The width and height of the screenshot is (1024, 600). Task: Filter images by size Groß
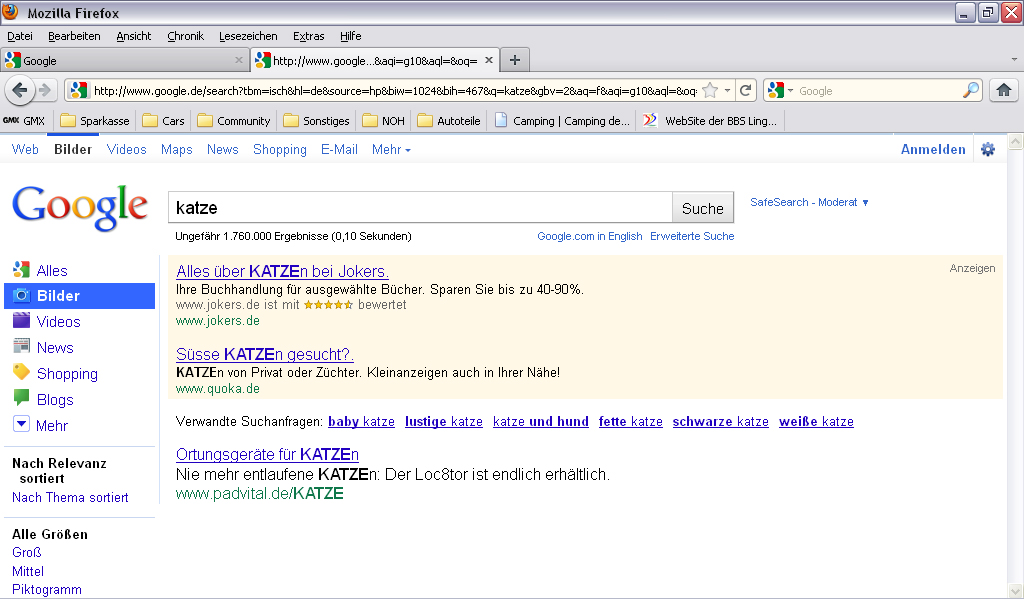26,553
